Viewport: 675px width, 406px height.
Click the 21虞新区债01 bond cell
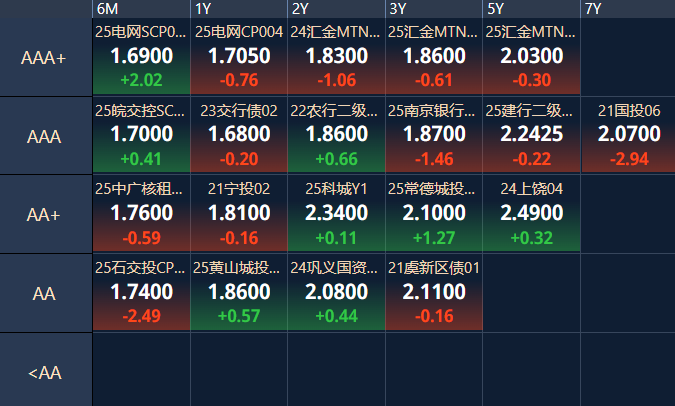point(434,292)
